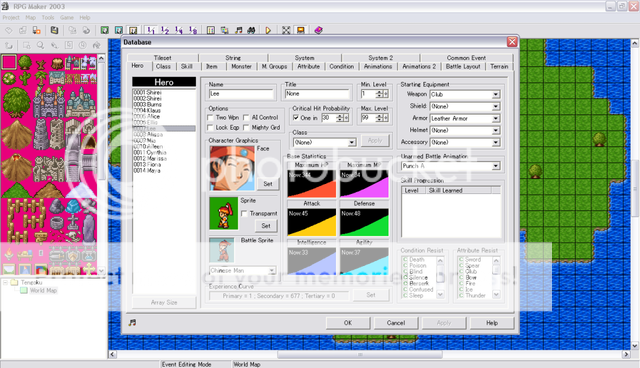Screen dimensions: 640x368
Task: Select the Circle drawing tool
Action: [x=82, y=45]
